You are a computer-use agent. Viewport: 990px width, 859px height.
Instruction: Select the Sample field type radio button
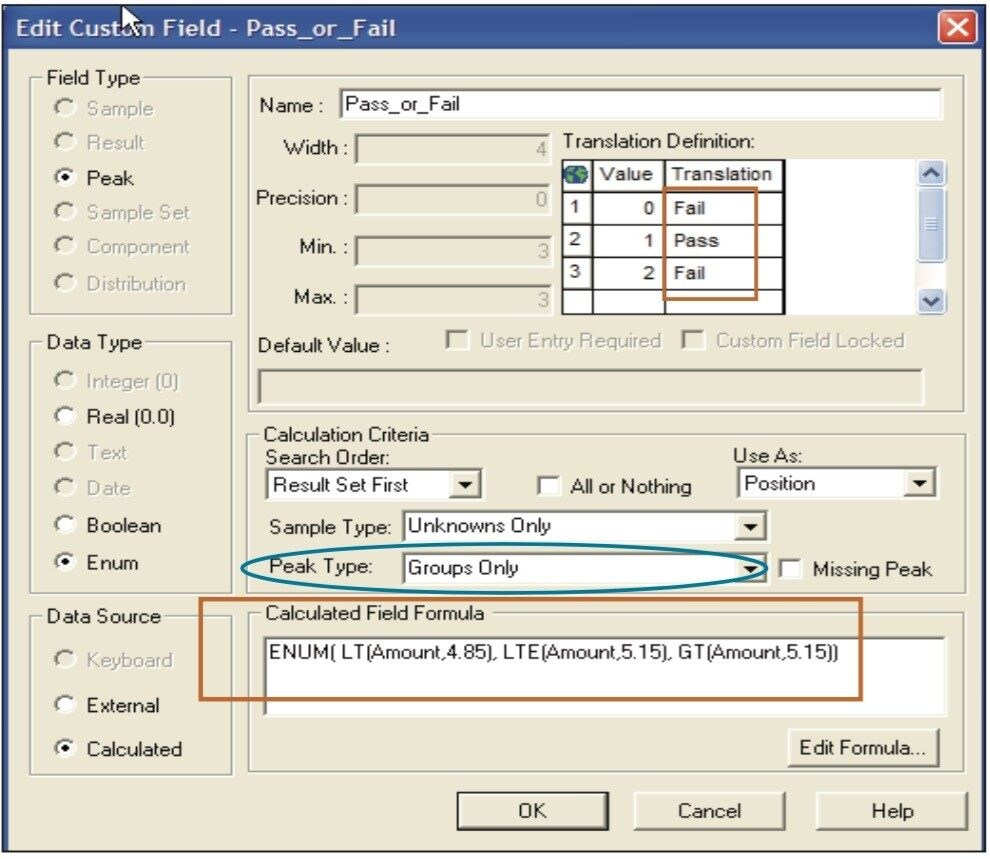(x=64, y=107)
